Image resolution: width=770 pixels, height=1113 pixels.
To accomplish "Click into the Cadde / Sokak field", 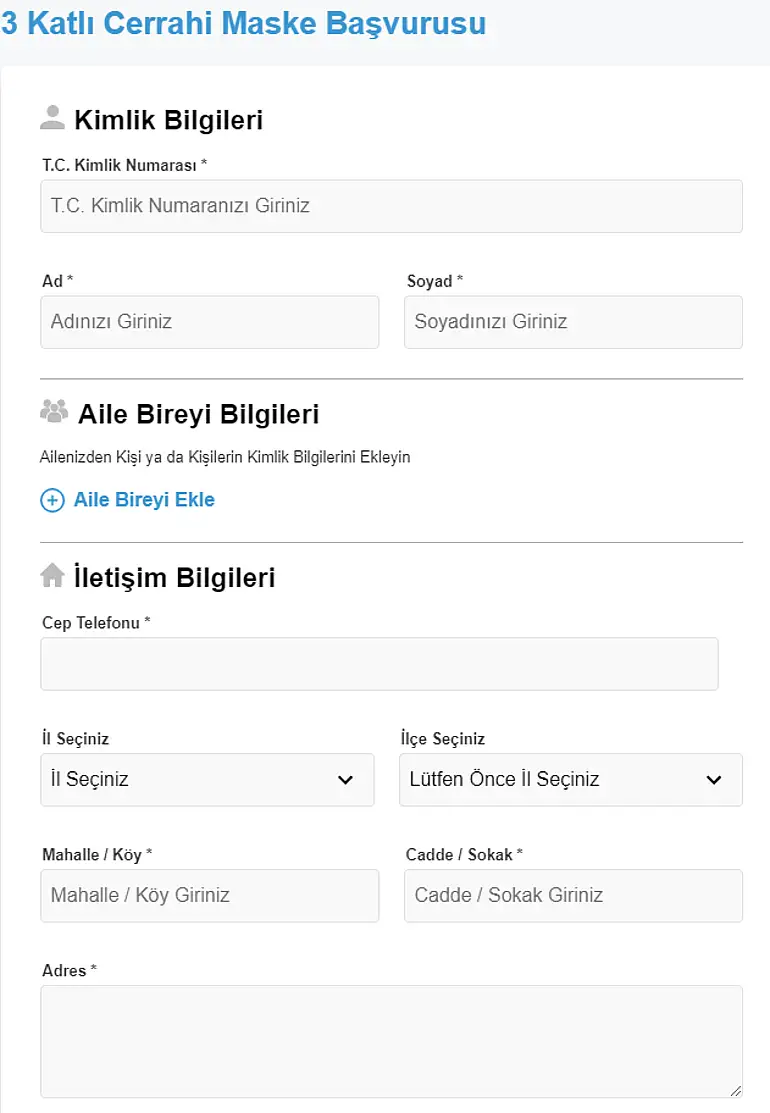I will tap(573, 896).
